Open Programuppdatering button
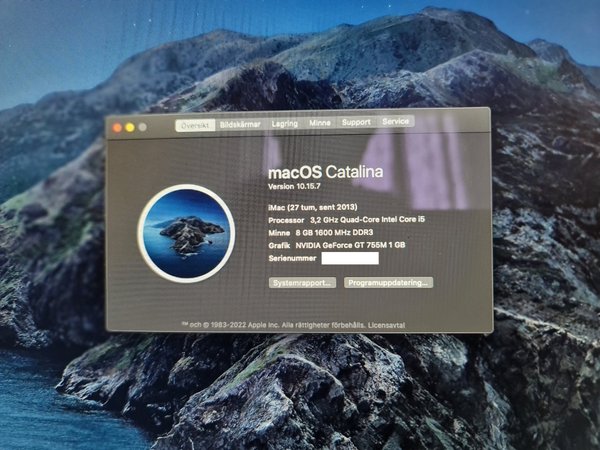The image size is (600, 450). coord(388,283)
